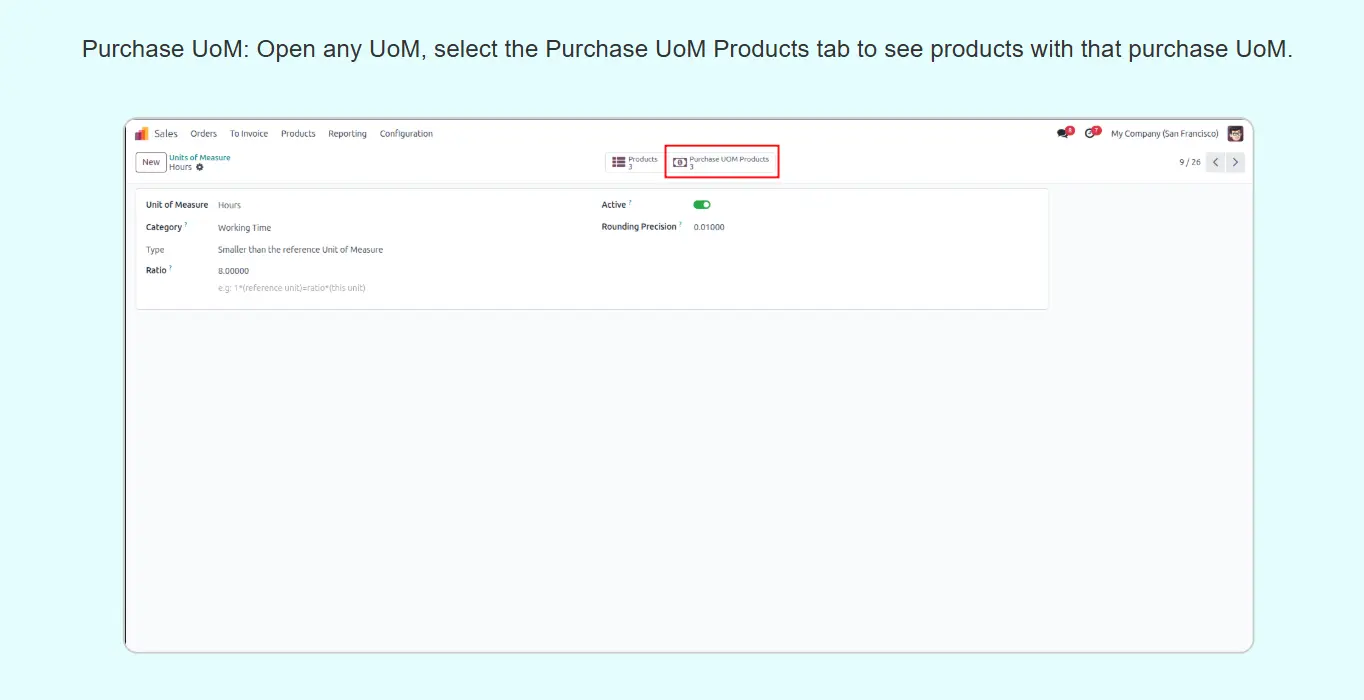The height and width of the screenshot is (700, 1364).
Task: Open the activities clock icon
Action: point(1090,134)
